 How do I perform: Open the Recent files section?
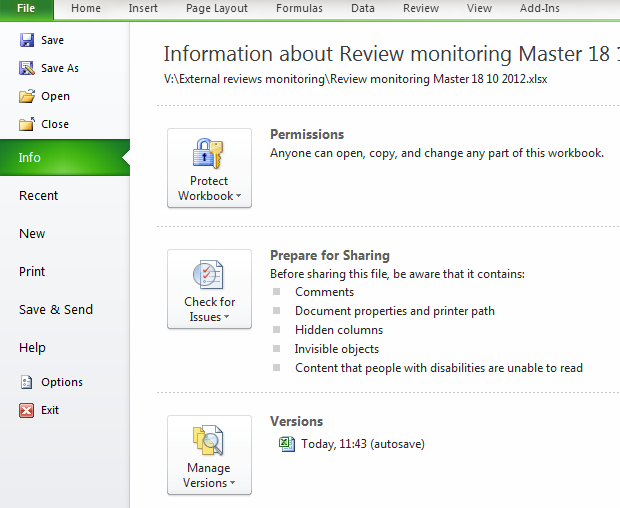click(39, 196)
